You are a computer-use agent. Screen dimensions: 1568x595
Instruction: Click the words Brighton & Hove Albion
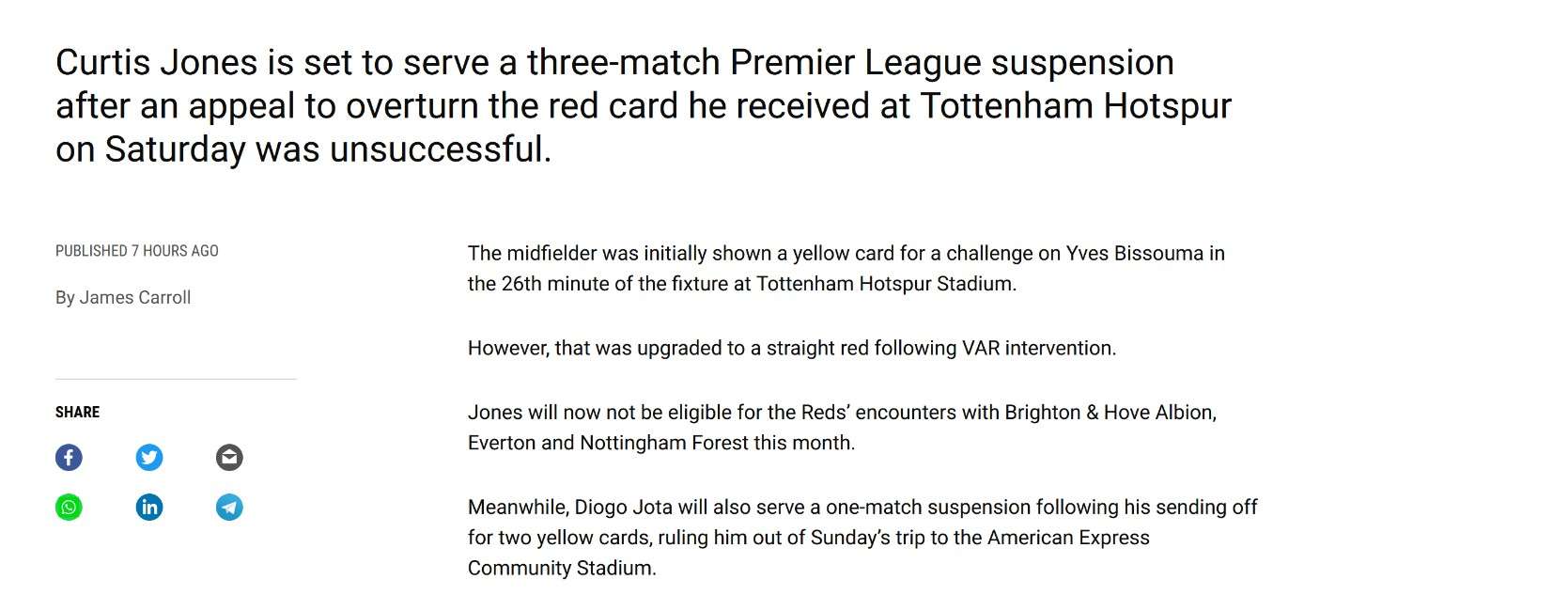click(x=1110, y=412)
